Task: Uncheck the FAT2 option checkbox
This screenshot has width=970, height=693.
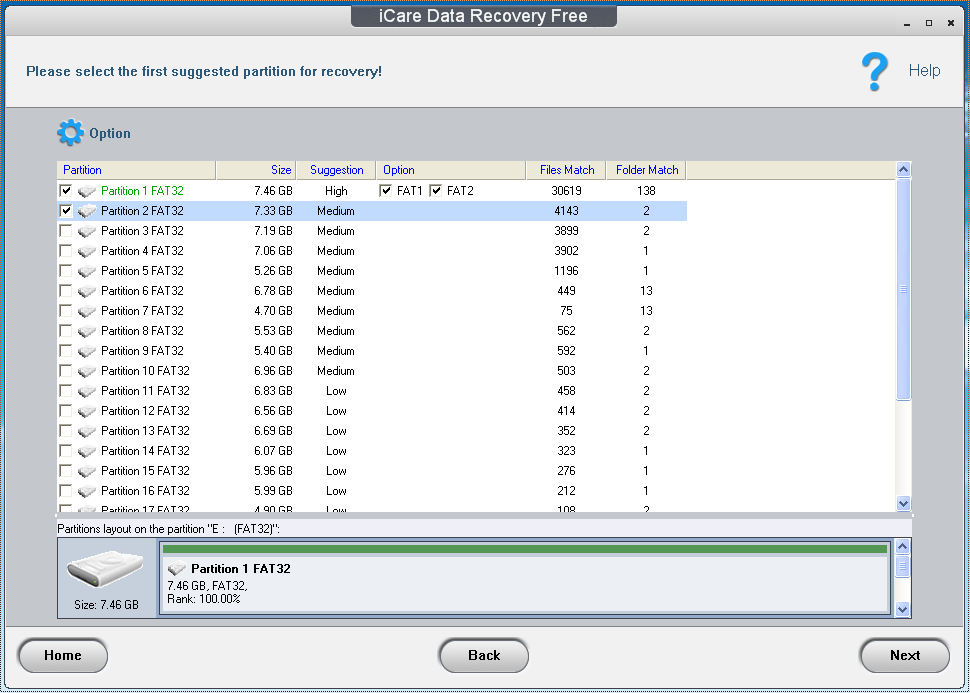Action: (x=434, y=190)
